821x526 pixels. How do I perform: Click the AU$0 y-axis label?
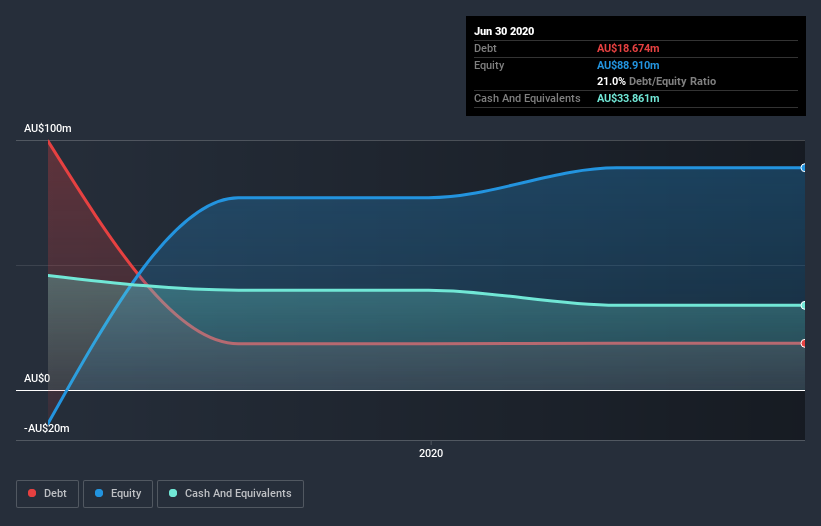37,378
